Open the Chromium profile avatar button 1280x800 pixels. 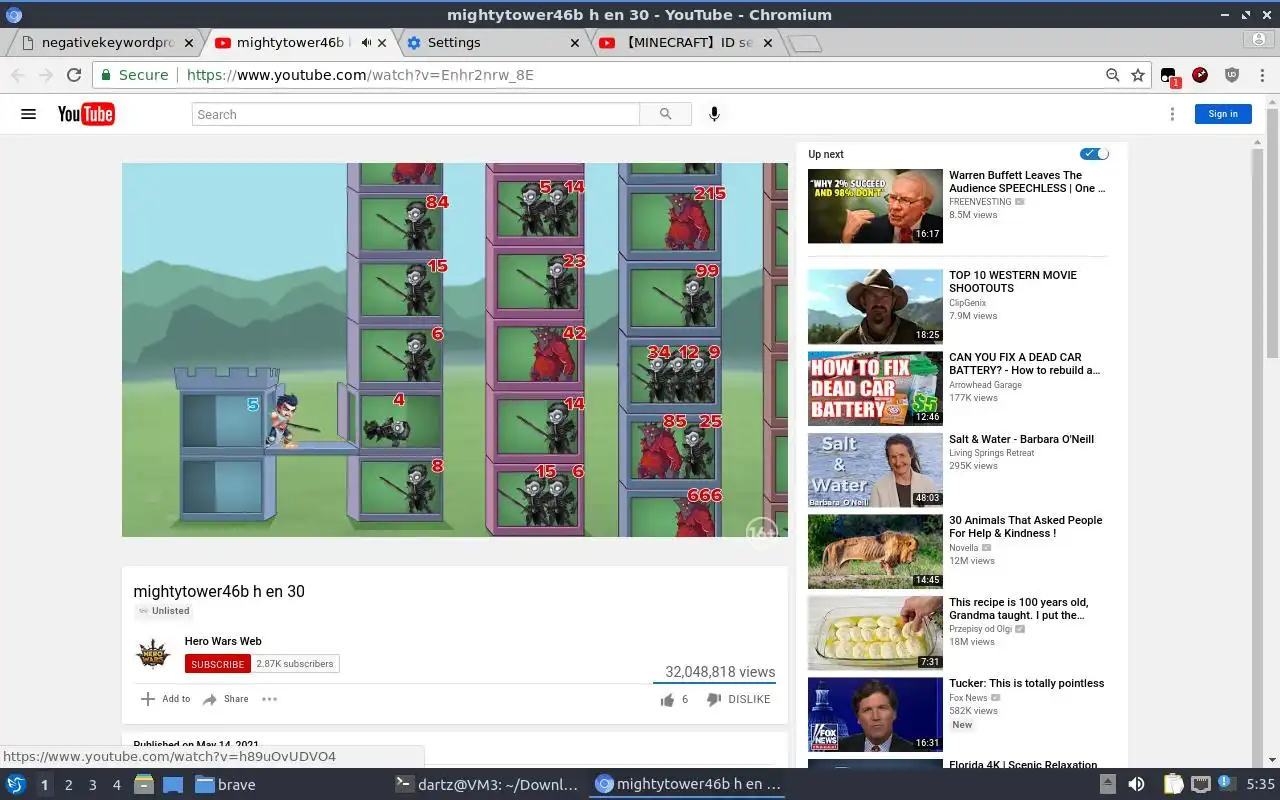coord(1259,40)
